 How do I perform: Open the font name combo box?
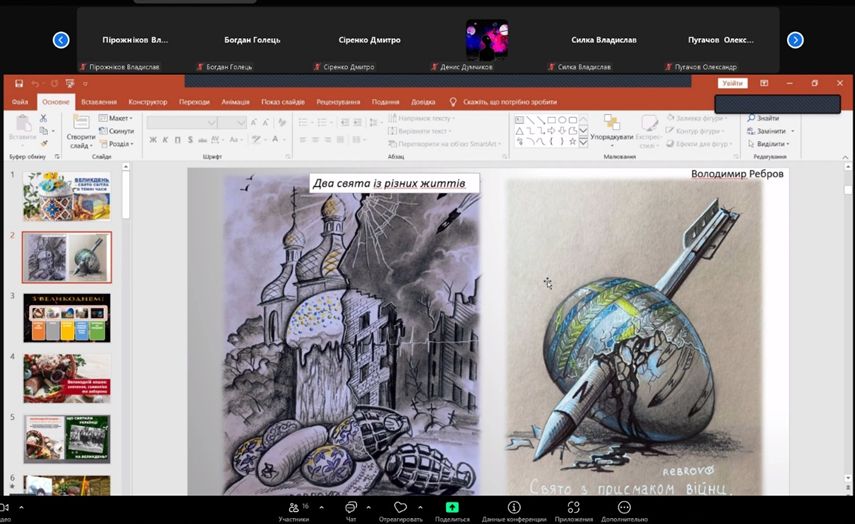click(x=182, y=122)
